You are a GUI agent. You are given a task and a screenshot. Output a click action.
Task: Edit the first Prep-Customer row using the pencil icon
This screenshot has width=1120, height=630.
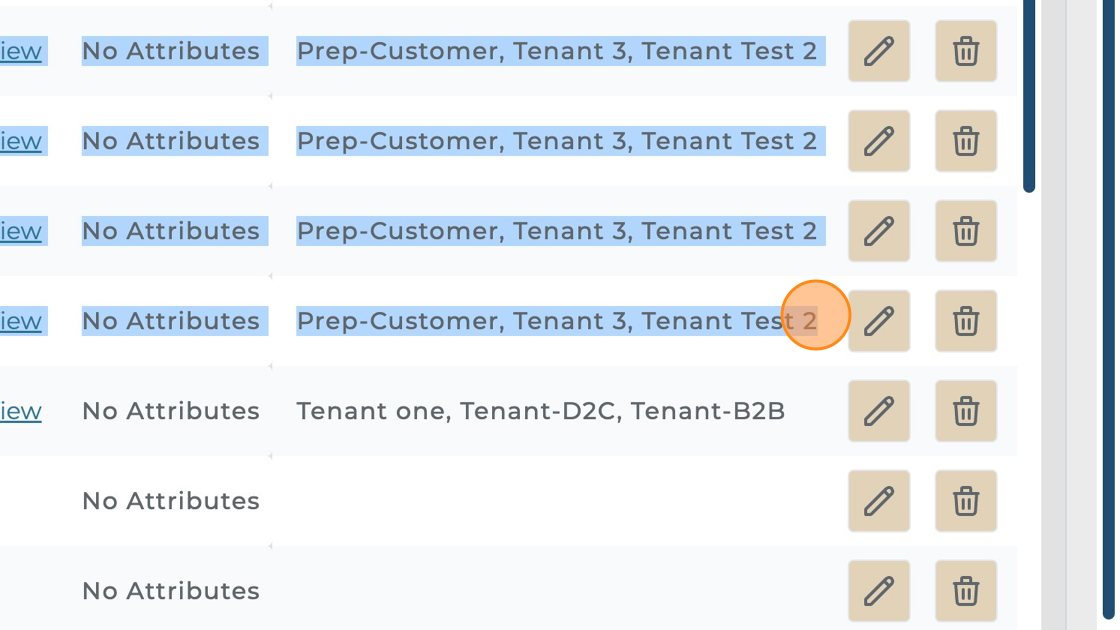click(x=878, y=51)
